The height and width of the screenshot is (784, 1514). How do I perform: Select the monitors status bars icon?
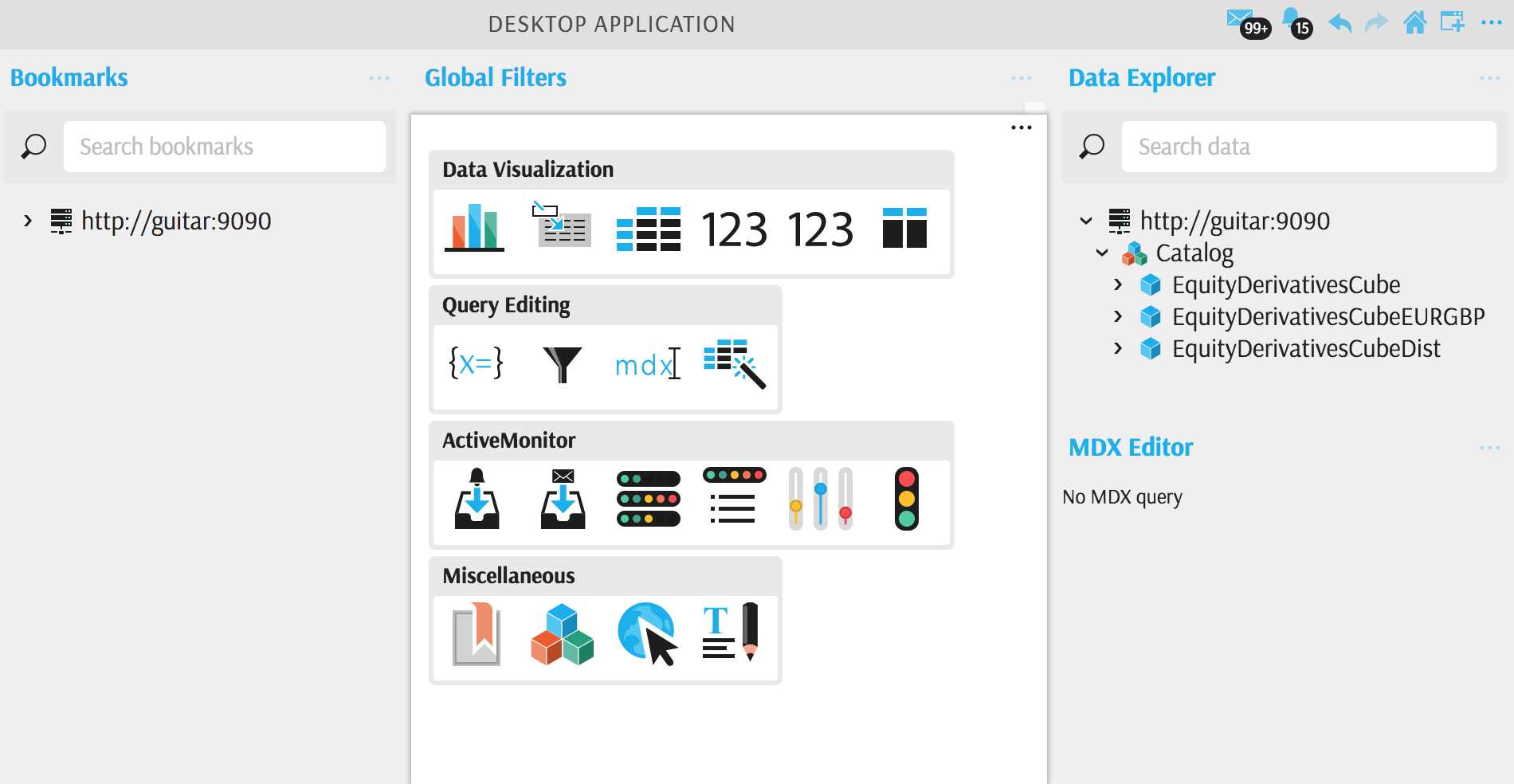click(649, 499)
